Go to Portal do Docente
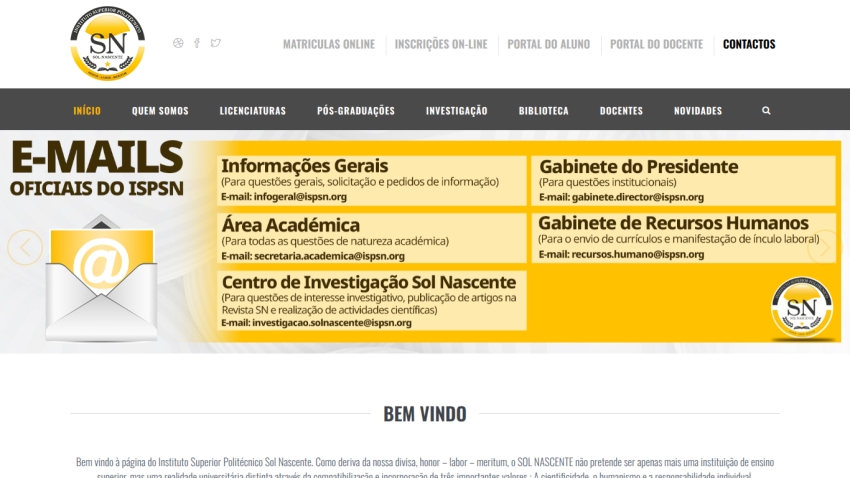 tap(656, 44)
